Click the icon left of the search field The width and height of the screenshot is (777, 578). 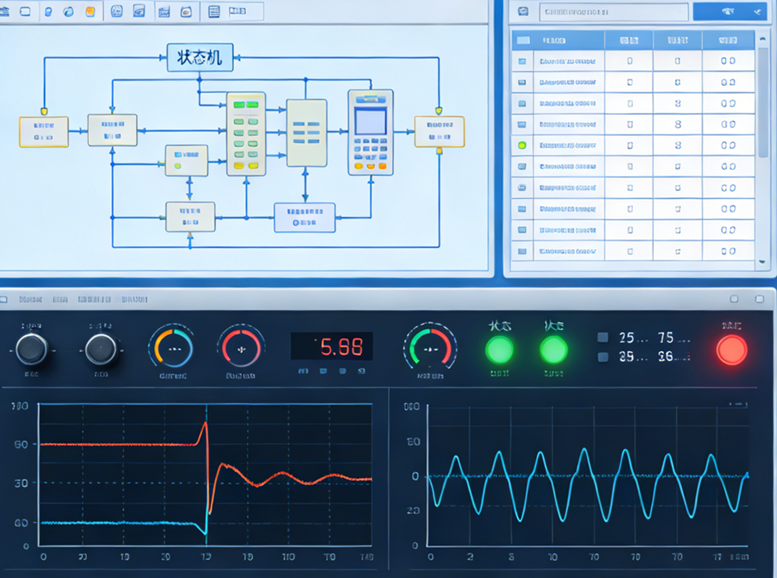521,12
